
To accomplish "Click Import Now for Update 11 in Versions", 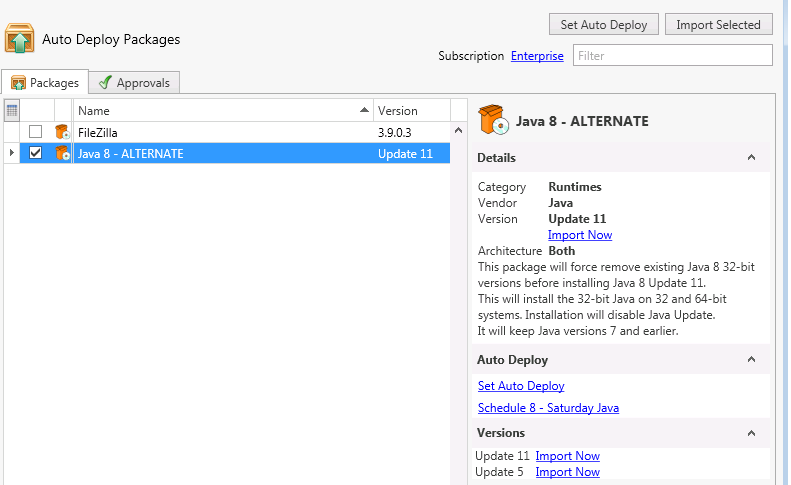I will pos(567,456).
